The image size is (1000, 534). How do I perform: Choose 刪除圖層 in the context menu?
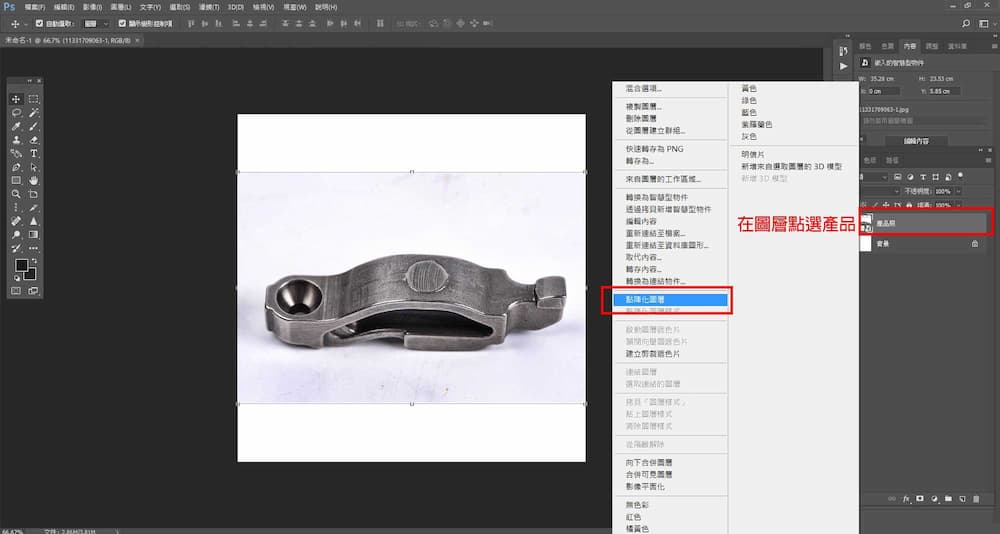pos(641,119)
